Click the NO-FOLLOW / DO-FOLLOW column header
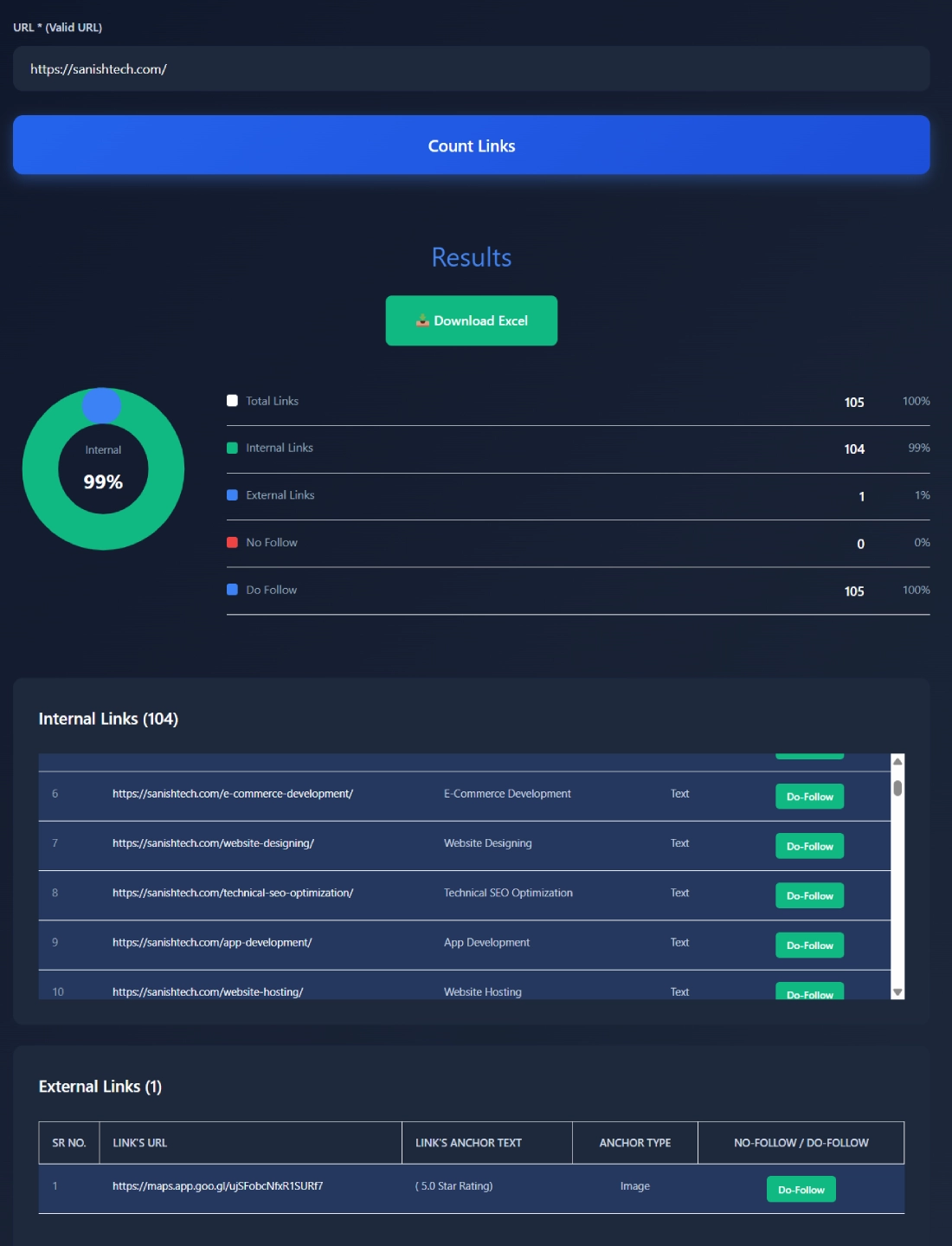 pos(800,1142)
